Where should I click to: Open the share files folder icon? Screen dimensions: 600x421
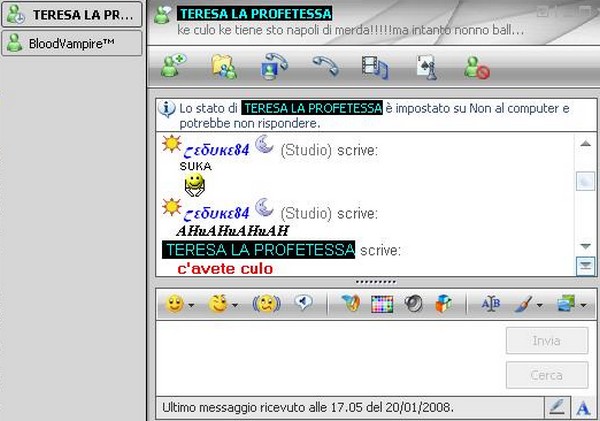click(224, 67)
